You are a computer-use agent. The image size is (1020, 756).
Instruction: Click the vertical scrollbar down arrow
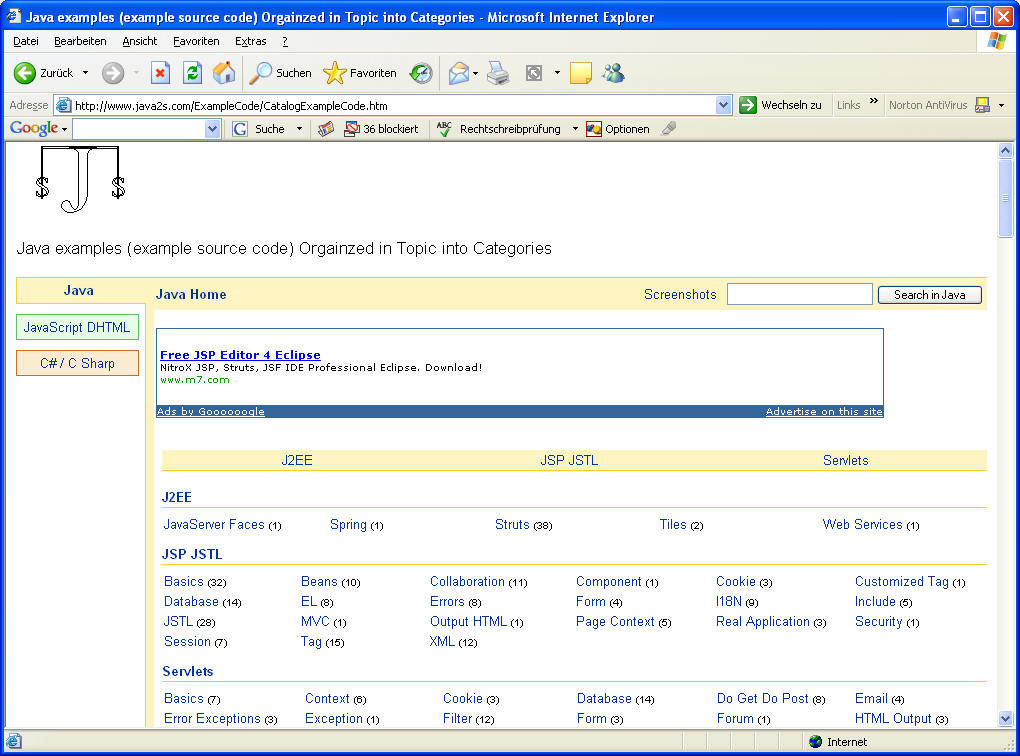tap(1005, 718)
